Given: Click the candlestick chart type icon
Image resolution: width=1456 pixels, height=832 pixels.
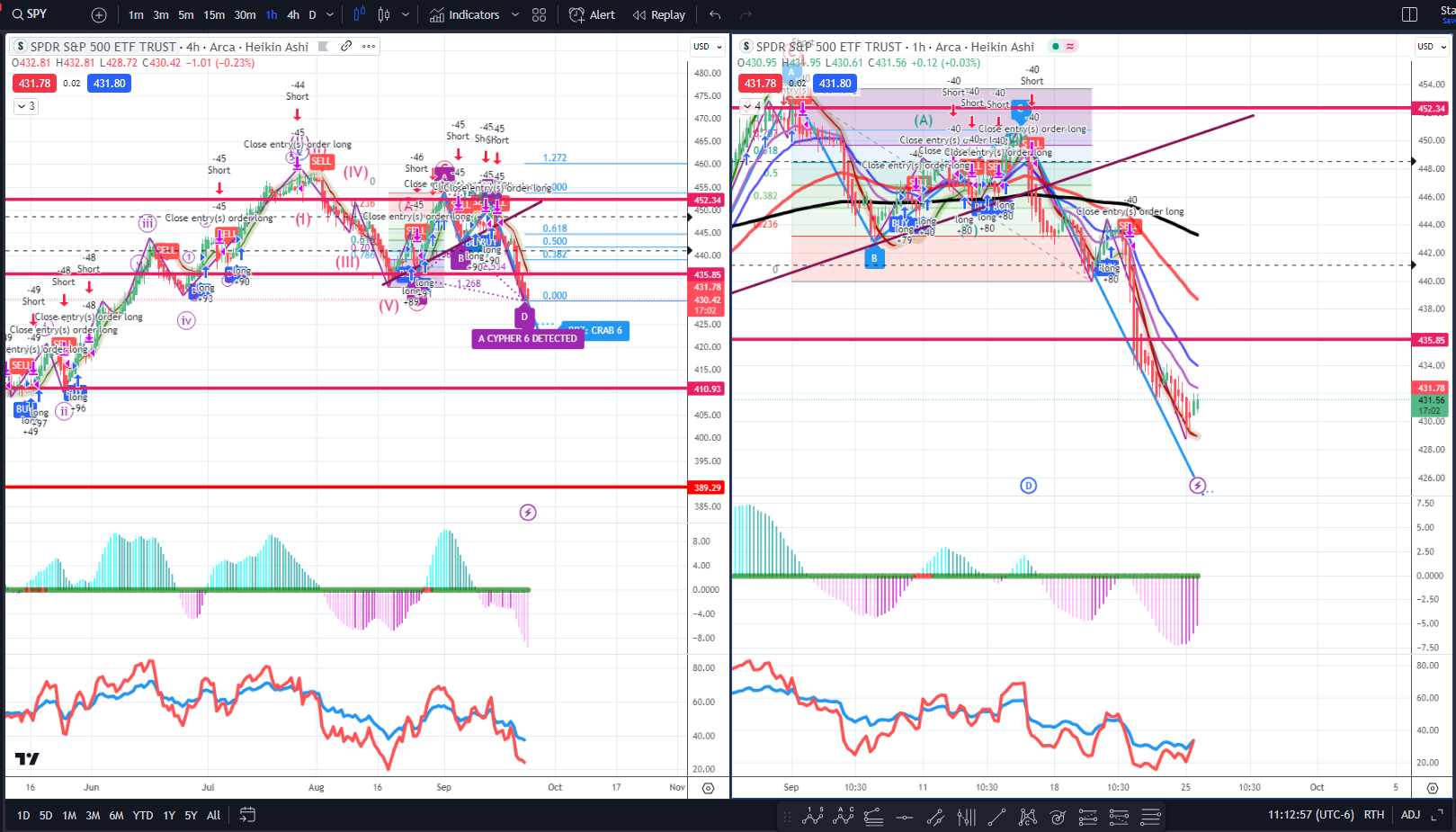Looking at the screenshot, I should [384, 15].
